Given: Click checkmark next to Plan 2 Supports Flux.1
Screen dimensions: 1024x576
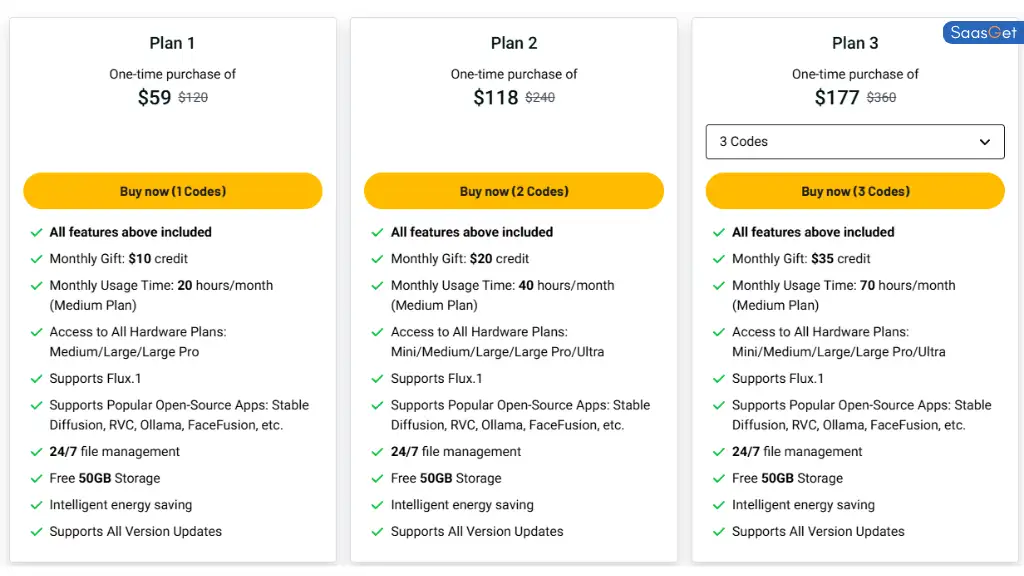Looking at the screenshot, I should (378, 379).
